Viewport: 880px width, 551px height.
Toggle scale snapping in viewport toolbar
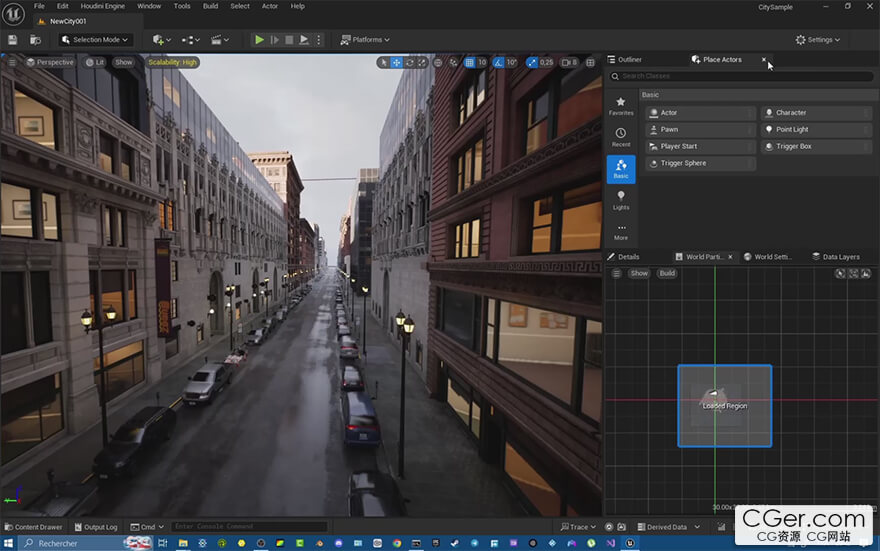tap(532, 62)
